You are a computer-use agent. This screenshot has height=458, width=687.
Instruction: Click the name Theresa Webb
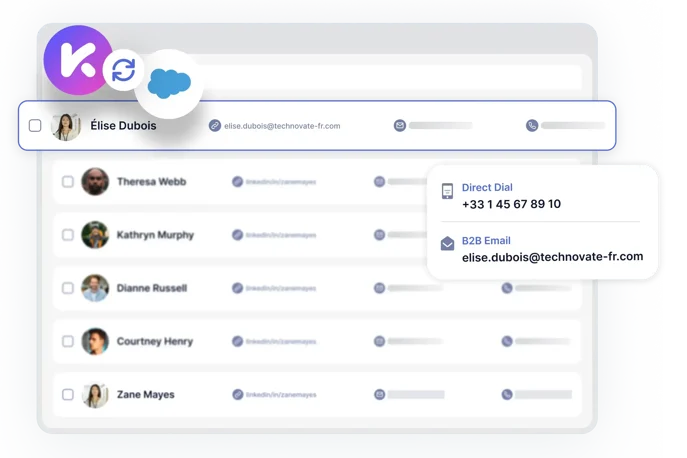pyautogui.click(x=152, y=181)
